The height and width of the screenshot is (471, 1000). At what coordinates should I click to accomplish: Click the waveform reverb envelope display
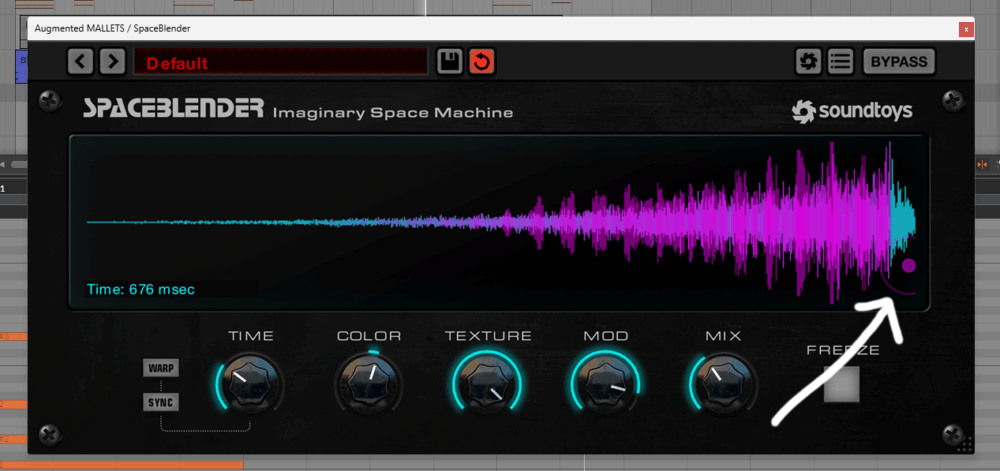click(499, 222)
